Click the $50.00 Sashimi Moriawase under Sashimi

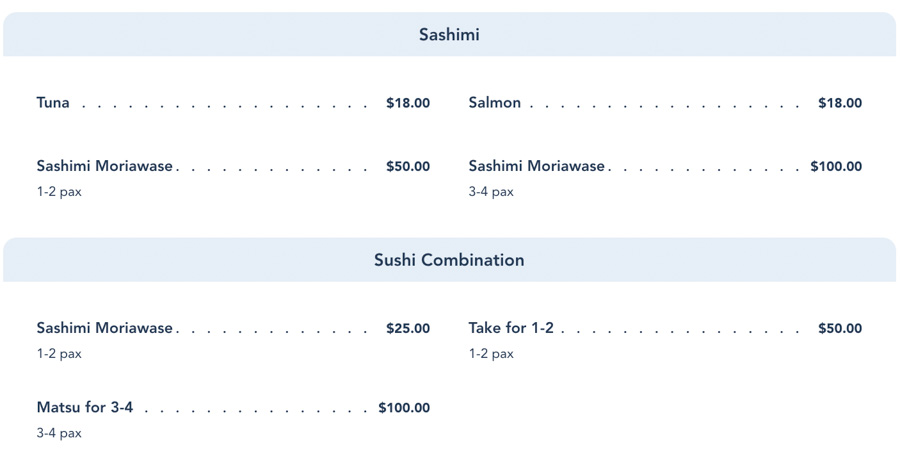105,167
